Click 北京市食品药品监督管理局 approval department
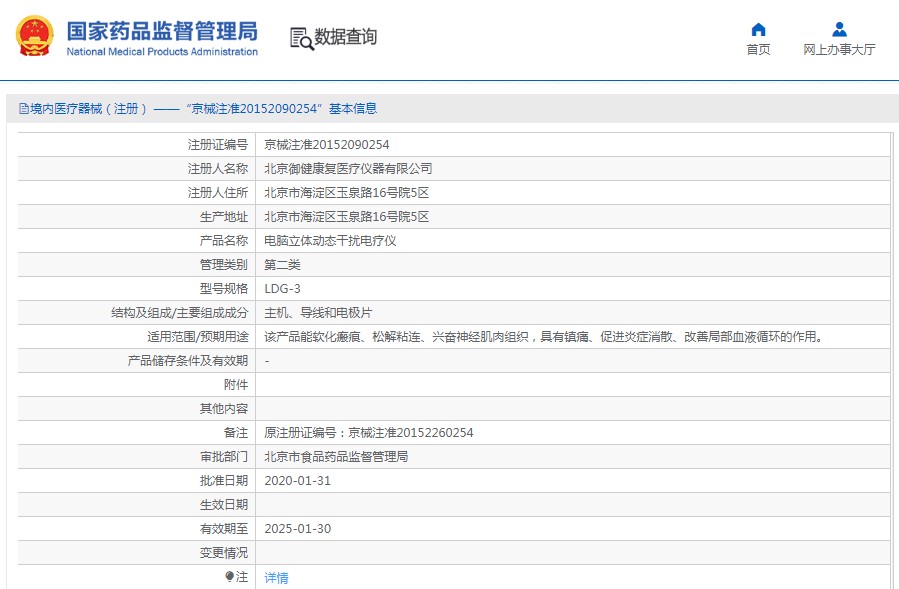This screenshot has height=589, width=899. tap(336, 457)
